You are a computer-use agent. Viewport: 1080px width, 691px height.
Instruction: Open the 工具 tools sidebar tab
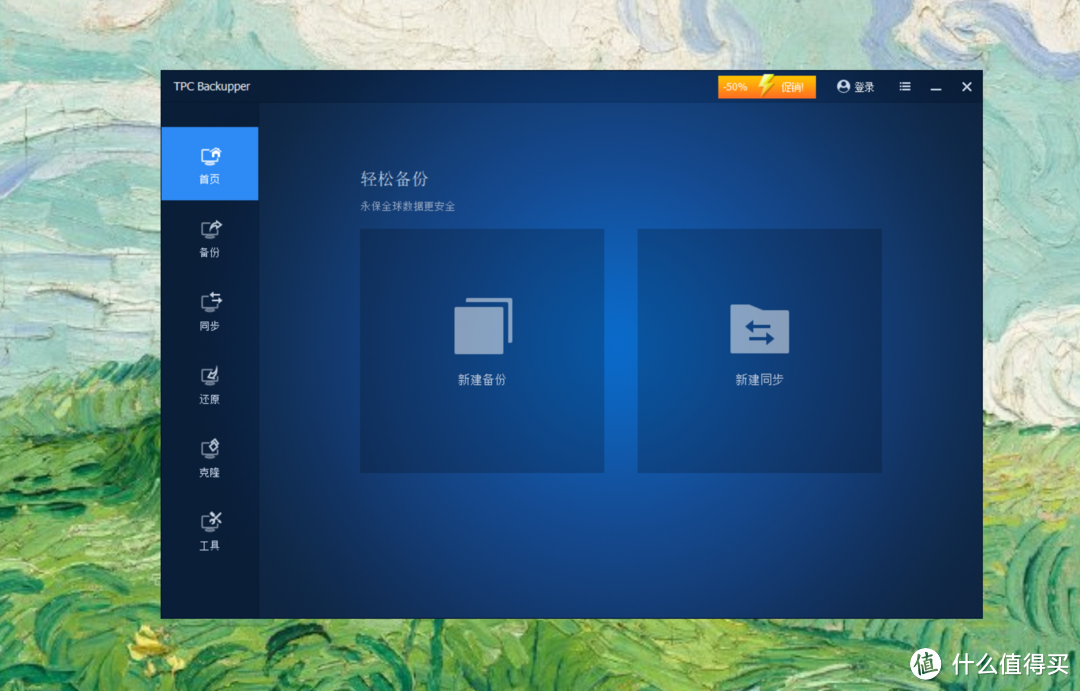pos(209,531)
